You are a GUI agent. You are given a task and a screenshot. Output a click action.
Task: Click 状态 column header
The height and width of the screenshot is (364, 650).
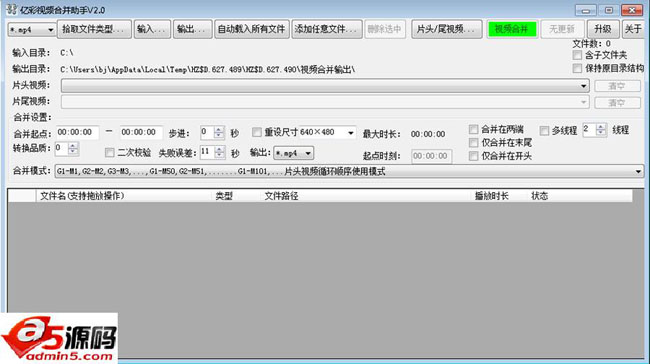(580, 196)
